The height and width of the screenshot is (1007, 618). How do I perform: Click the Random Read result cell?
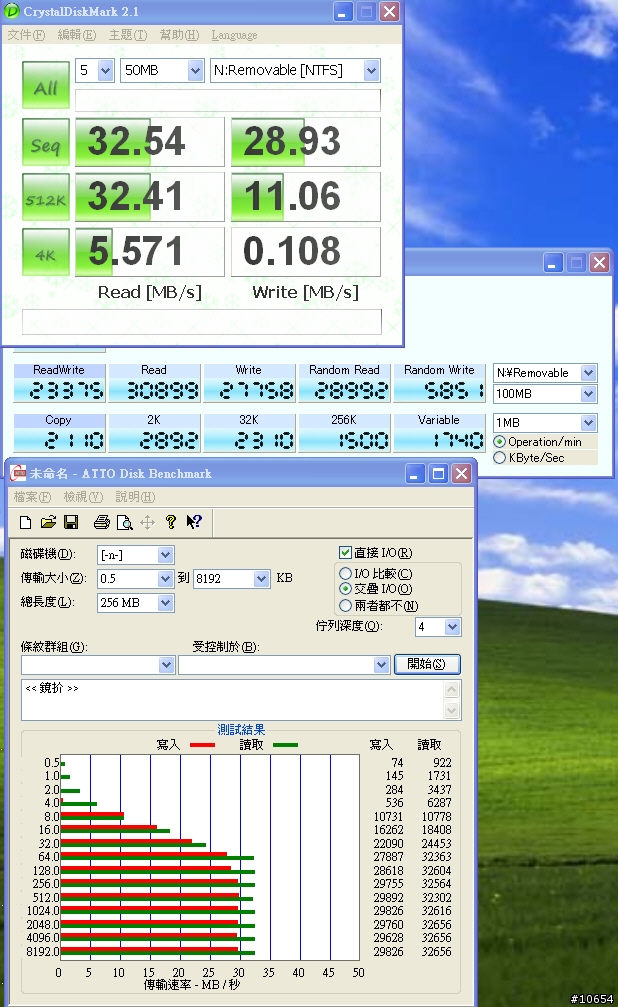[344, 383]
